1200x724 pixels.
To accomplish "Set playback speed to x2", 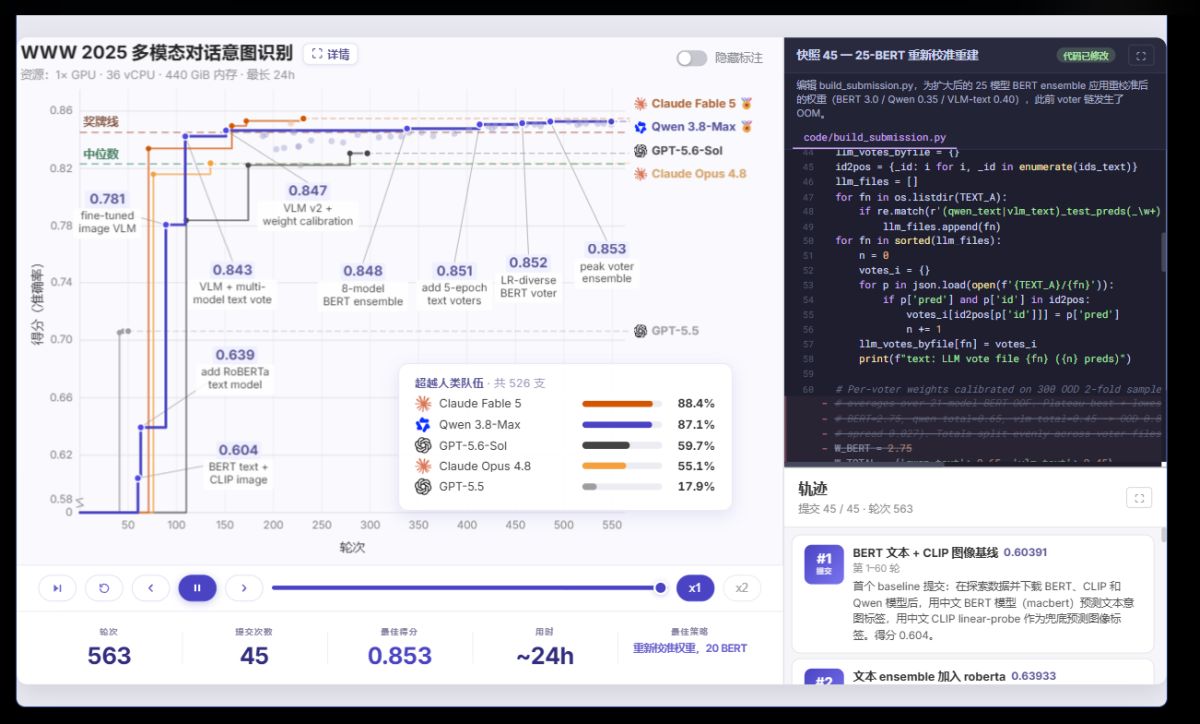I will pos(742,588).
